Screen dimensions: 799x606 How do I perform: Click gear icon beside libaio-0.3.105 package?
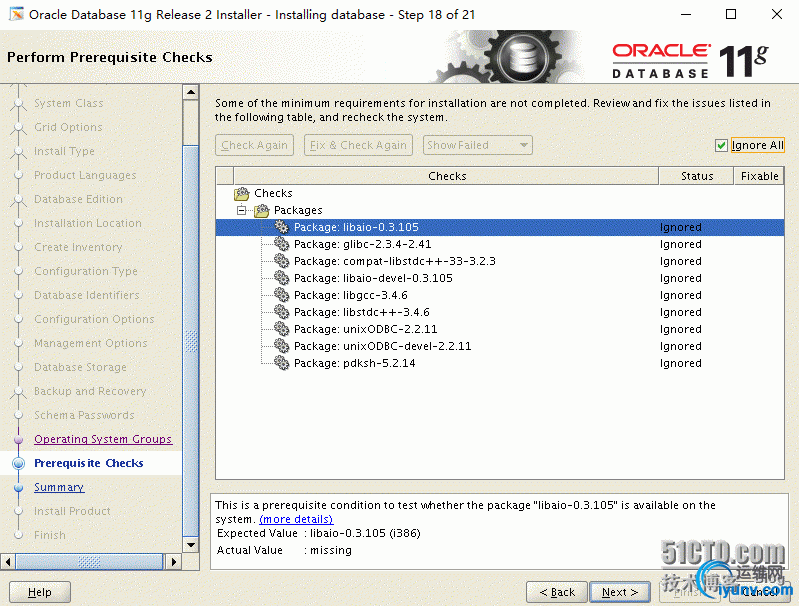click(x=281, y=227)
